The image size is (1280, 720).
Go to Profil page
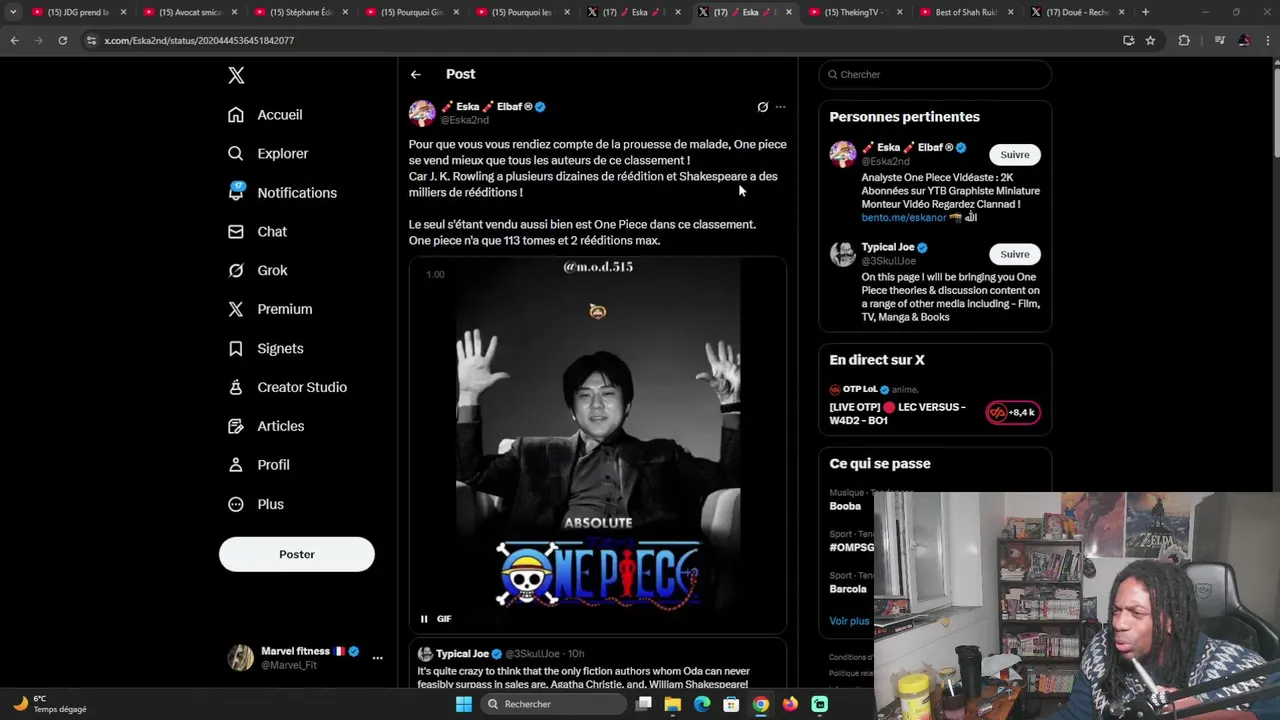258,466
